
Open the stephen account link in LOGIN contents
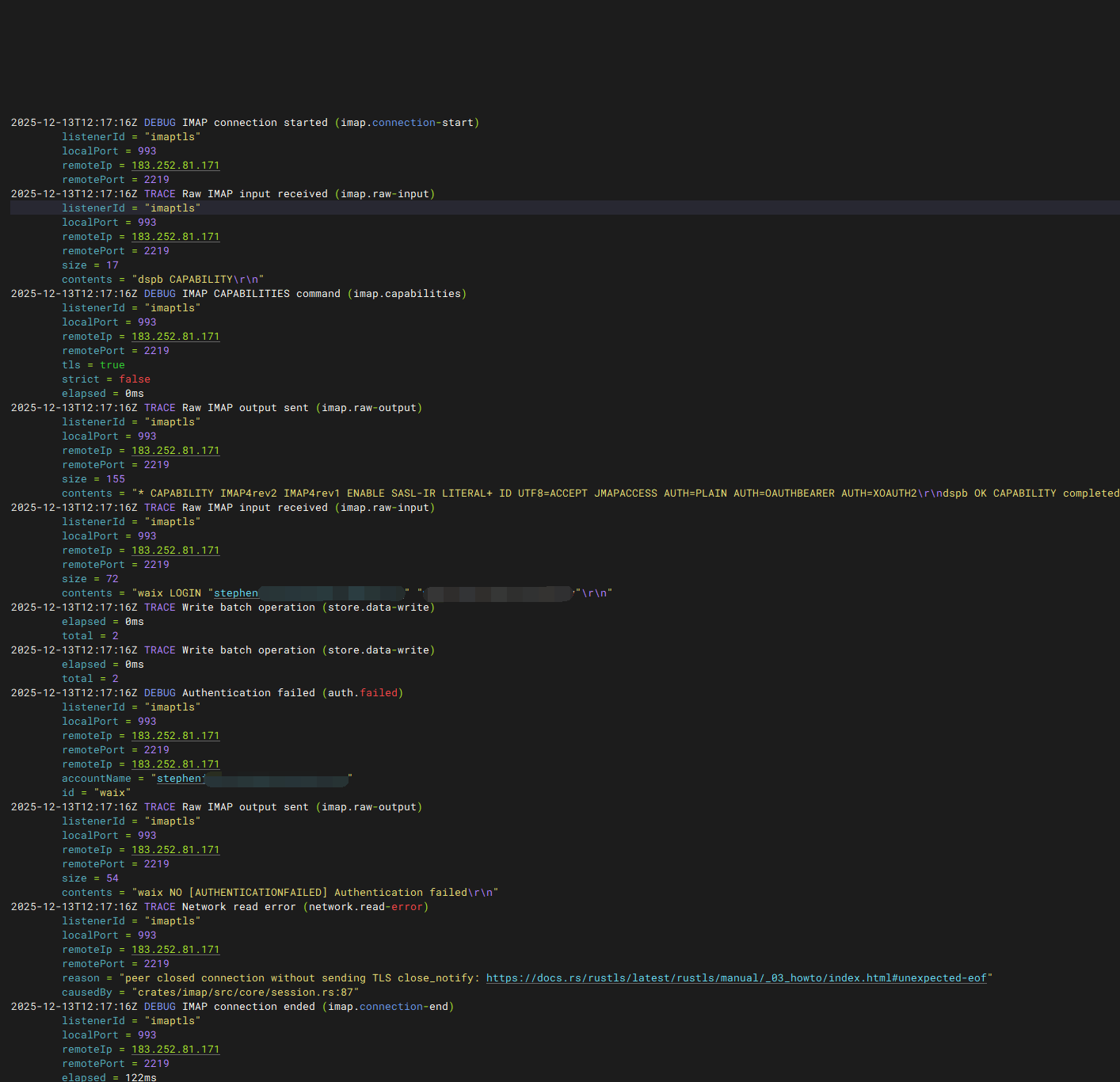235,592
